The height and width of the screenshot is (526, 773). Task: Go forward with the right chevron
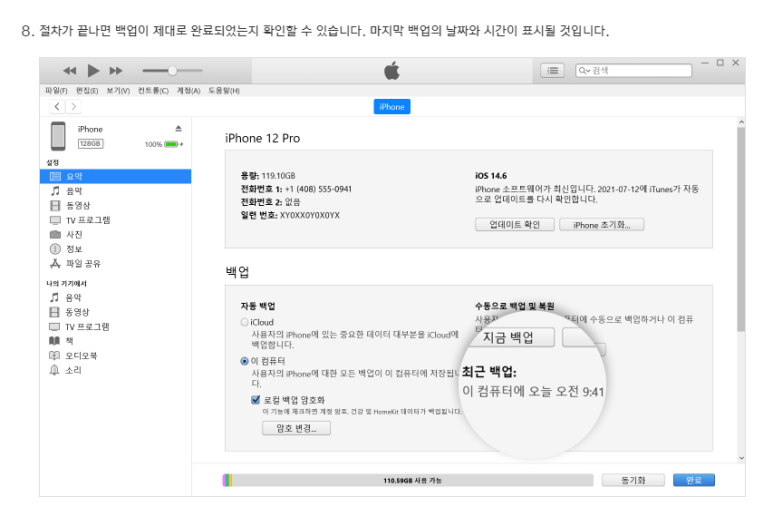click(x=73, y=106)
